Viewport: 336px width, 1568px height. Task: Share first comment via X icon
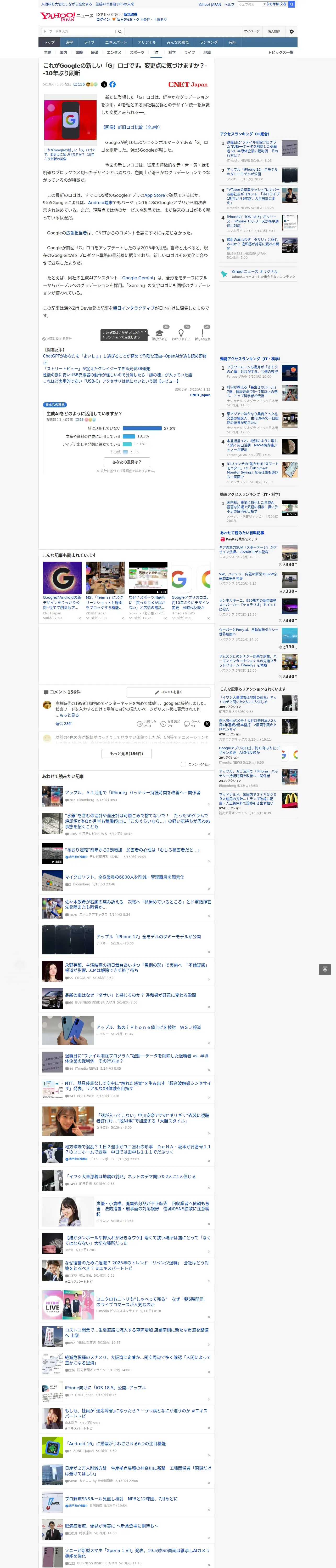(207, 724)
